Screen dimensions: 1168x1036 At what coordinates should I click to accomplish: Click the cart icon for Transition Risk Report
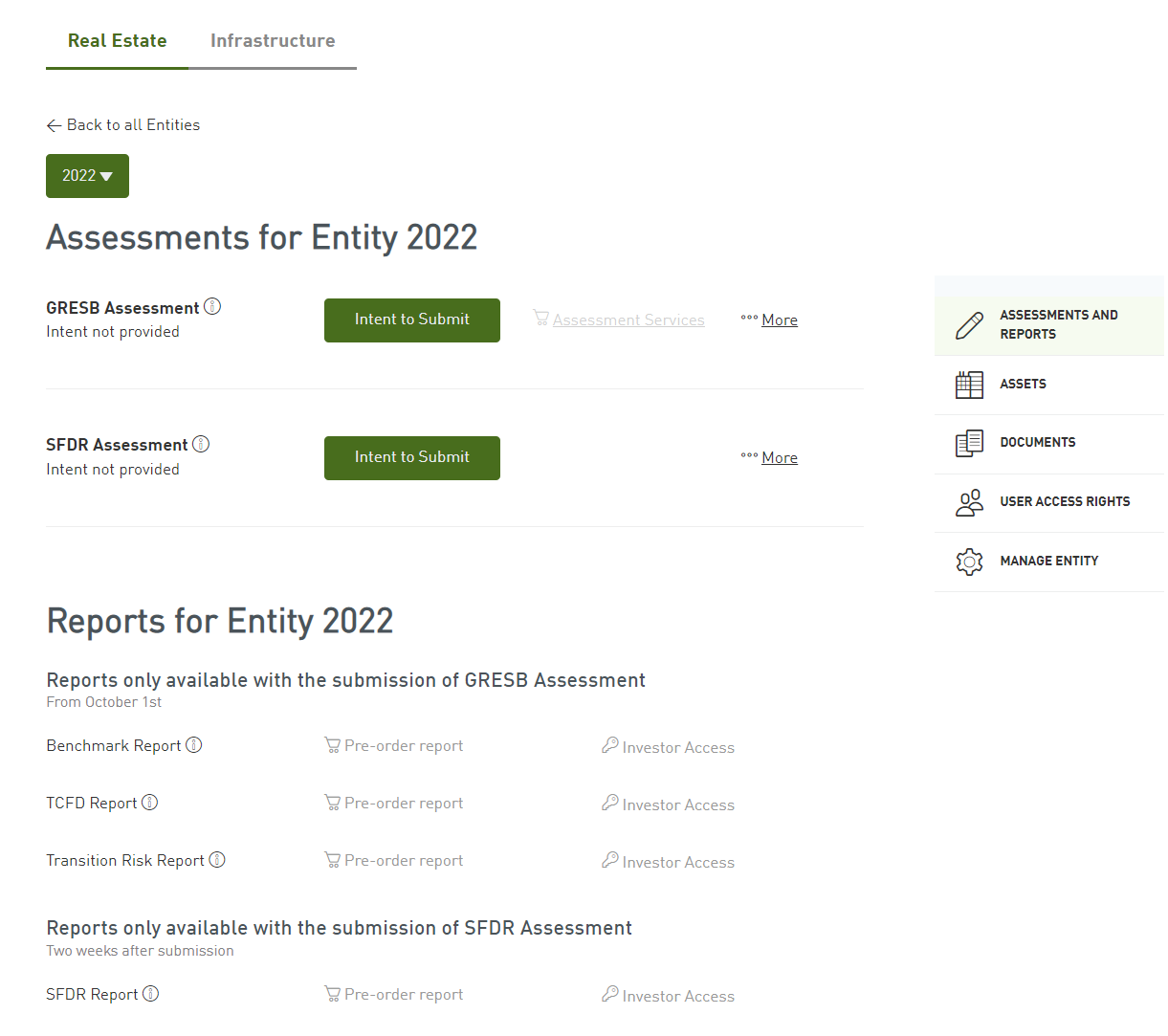[332, 860]
